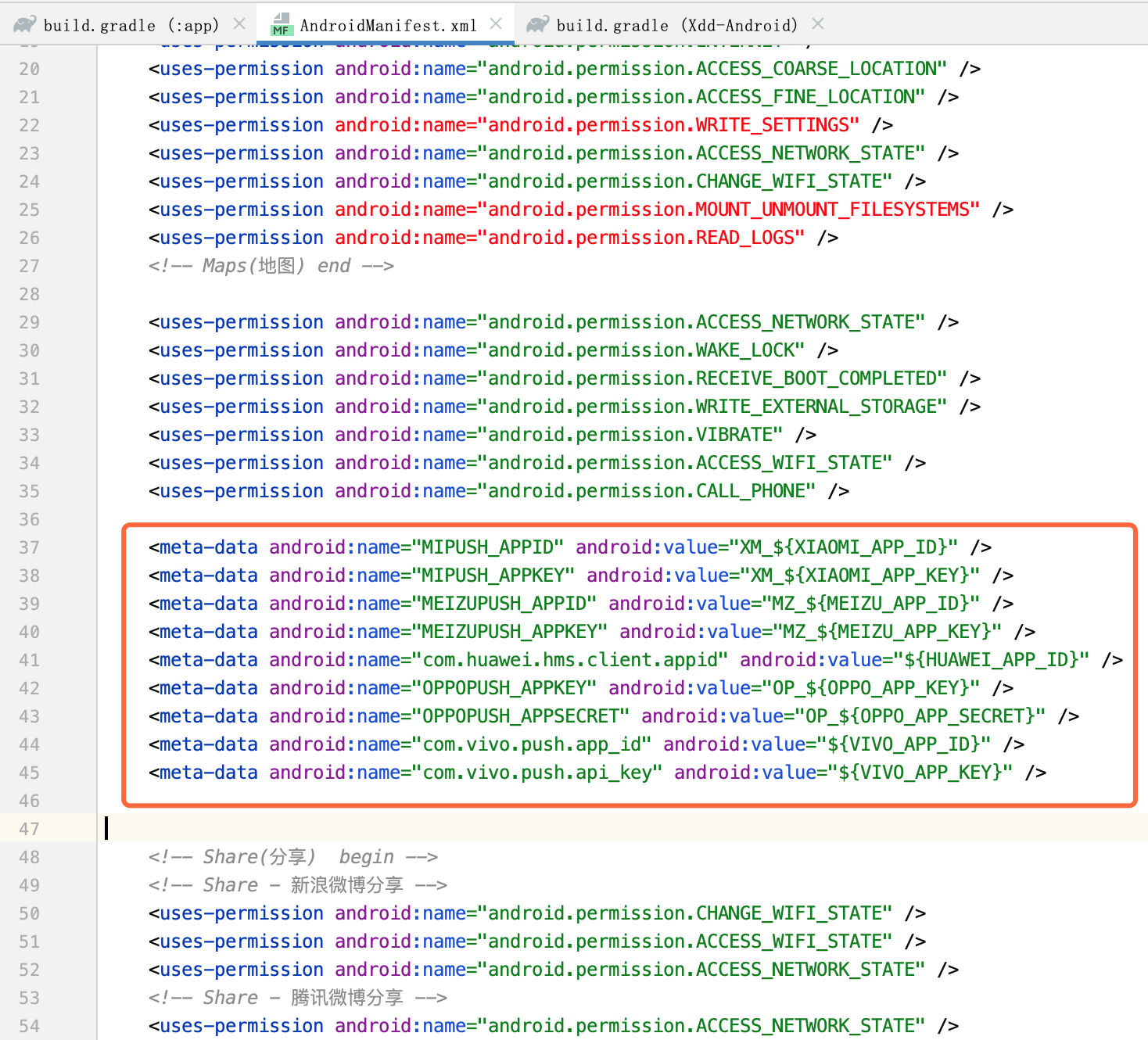Close the AndroidManifest.xml tab

496,24
